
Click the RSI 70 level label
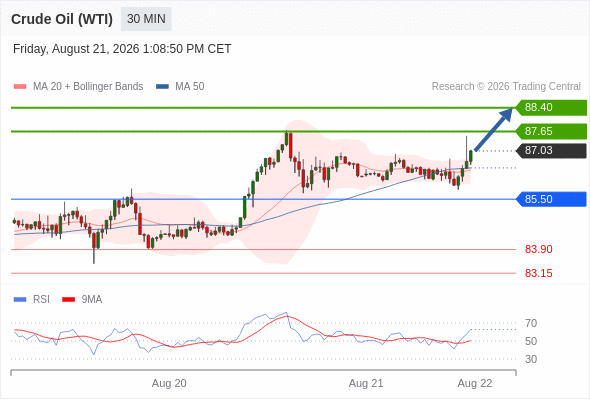[531, 323]
